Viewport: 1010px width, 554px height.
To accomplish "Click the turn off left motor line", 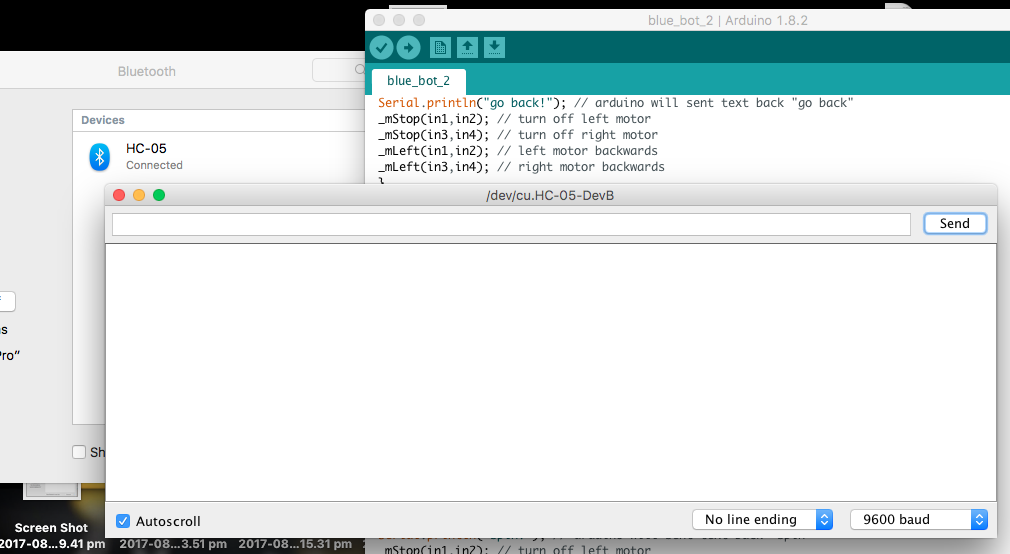I will [515, 119].
